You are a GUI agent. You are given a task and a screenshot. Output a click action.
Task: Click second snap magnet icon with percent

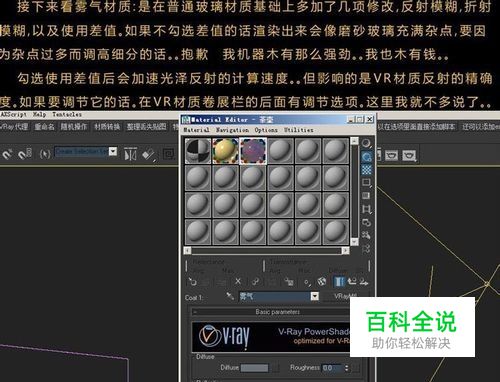25,154
